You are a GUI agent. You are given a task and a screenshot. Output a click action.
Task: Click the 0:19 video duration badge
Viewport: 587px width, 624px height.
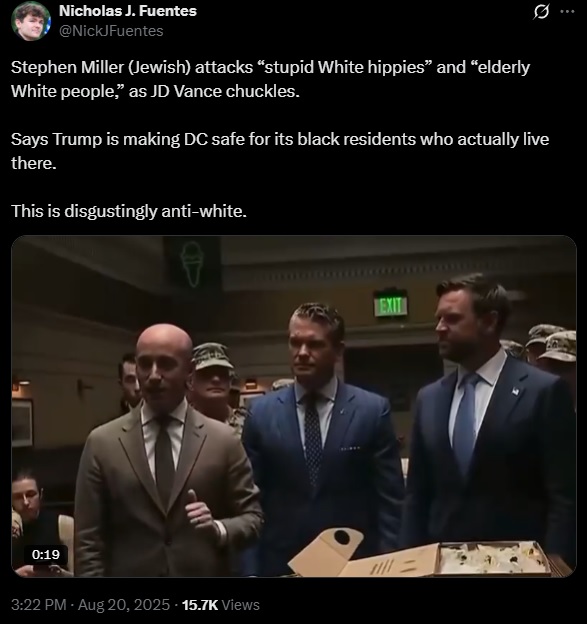tap(46, 554)
